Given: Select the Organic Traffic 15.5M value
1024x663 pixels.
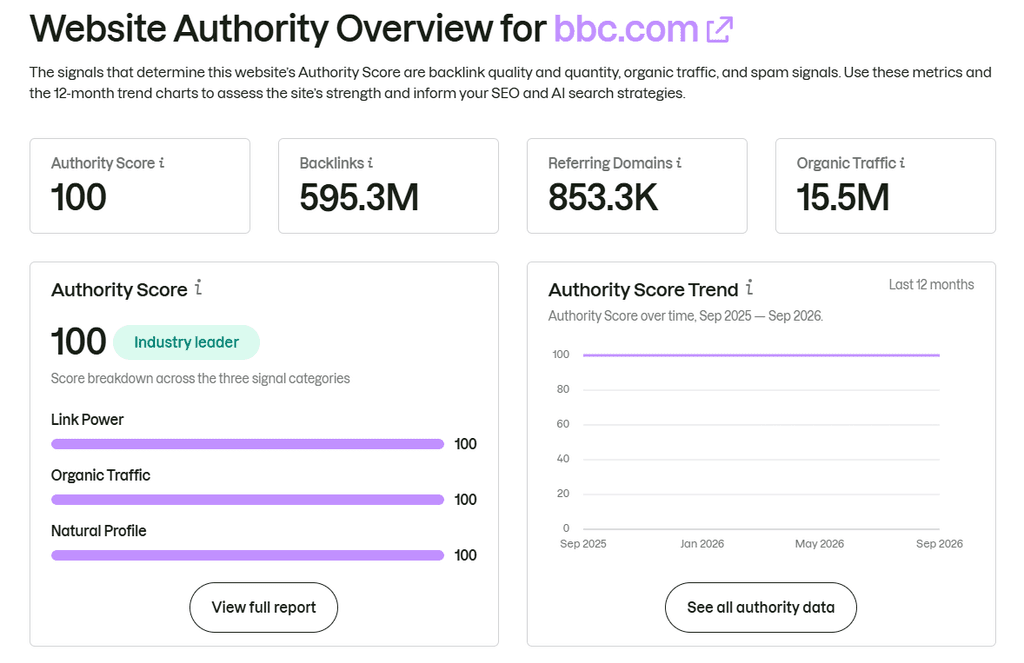Looking at the screenshot, I should (842, 197).
